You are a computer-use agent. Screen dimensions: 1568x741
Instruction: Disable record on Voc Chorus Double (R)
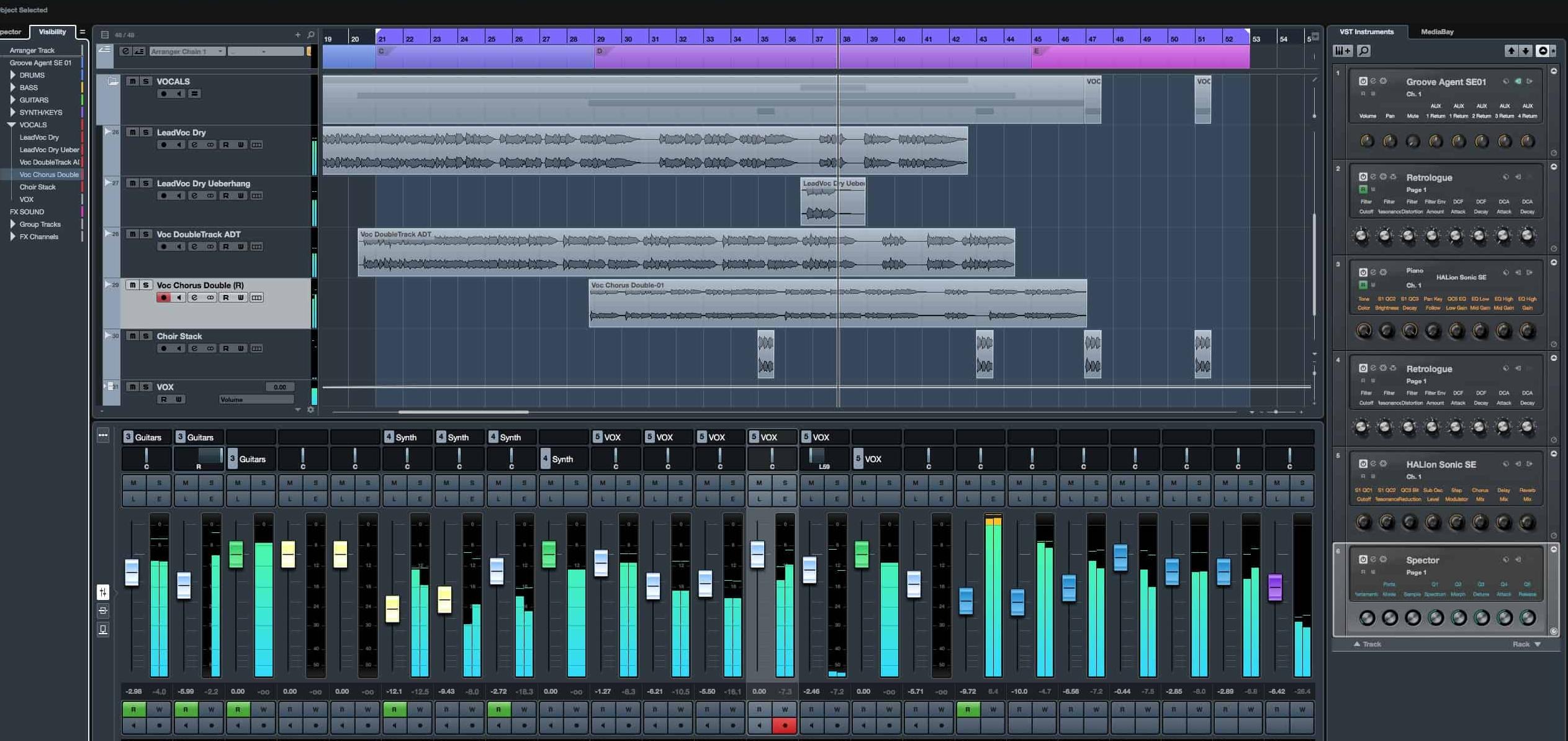tap(163, 298)
